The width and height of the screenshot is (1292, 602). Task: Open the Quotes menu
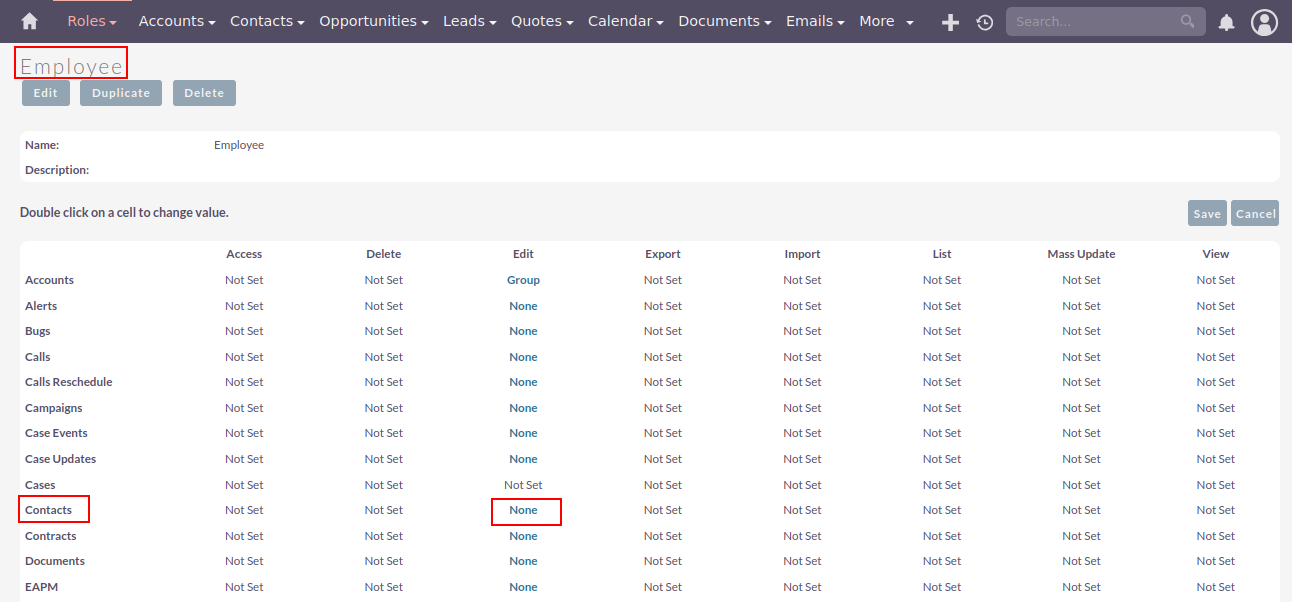543,21
